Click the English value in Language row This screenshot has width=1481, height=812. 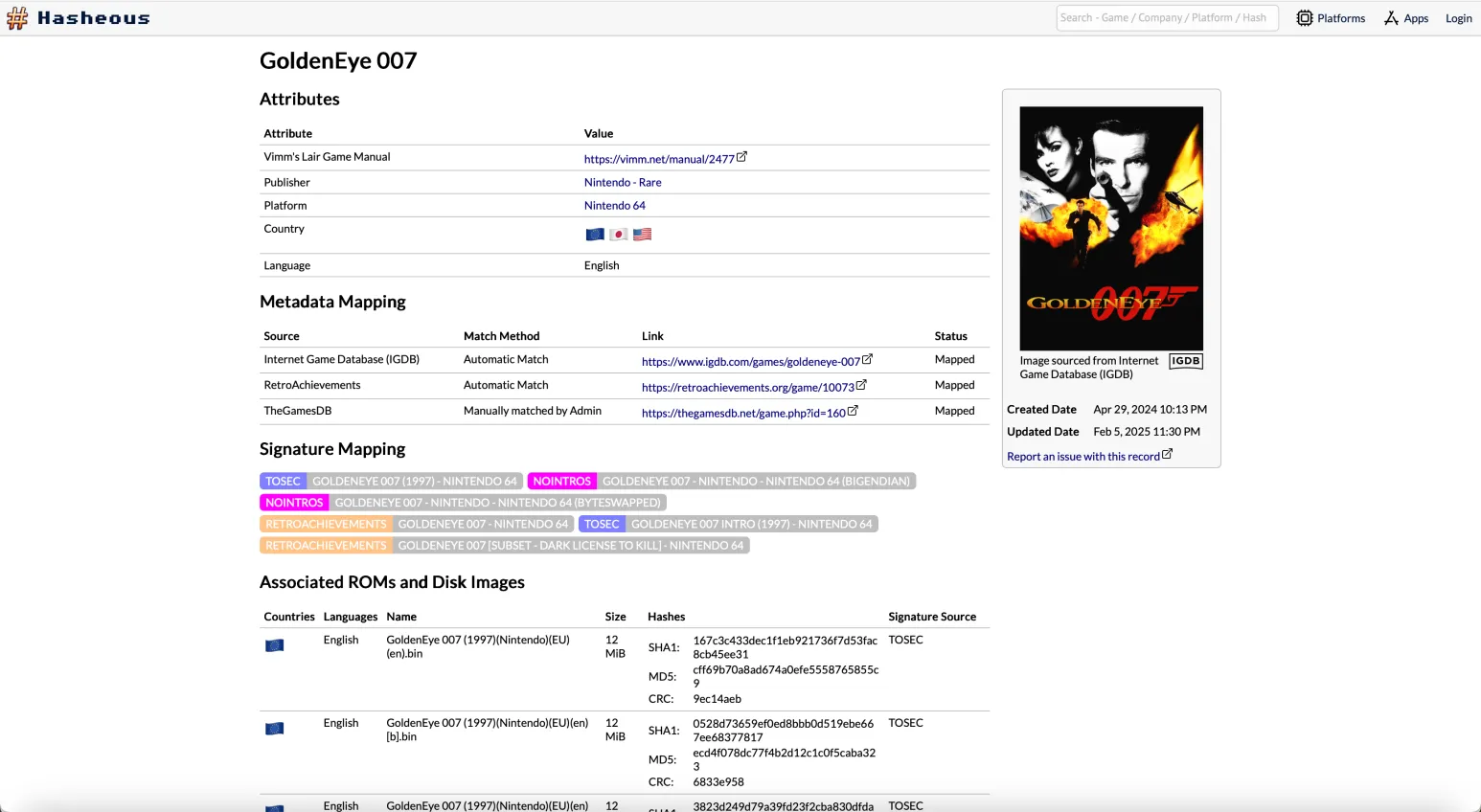point(602,266)
